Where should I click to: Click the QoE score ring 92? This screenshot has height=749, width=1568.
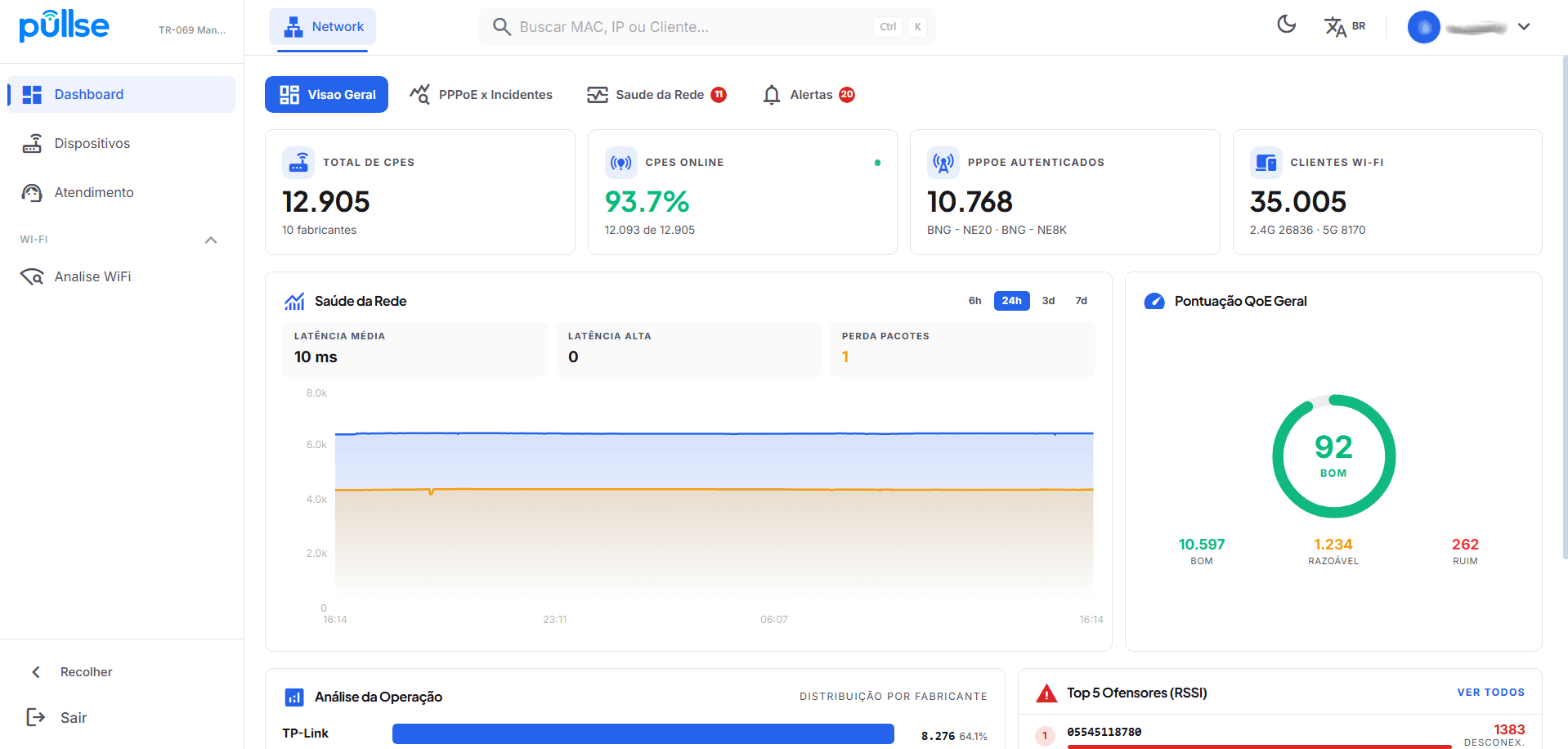pyautogui.click(x=1333, y=456)
